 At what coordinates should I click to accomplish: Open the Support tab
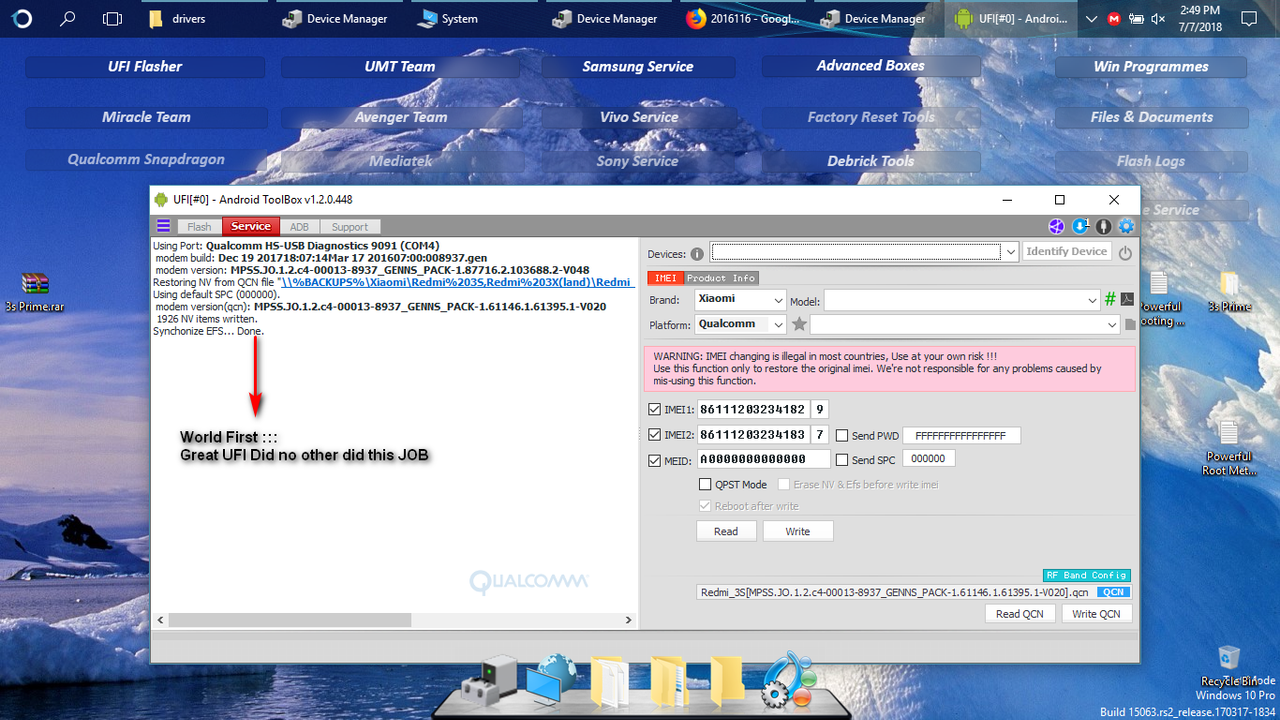(x=350, y=227)
